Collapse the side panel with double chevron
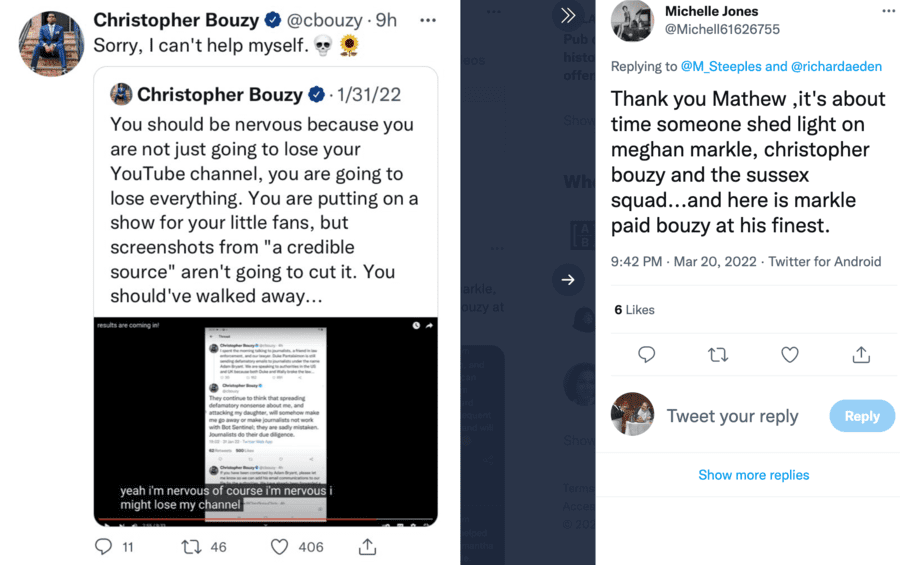Screen dimensions: 900x565 coord(568,15)
